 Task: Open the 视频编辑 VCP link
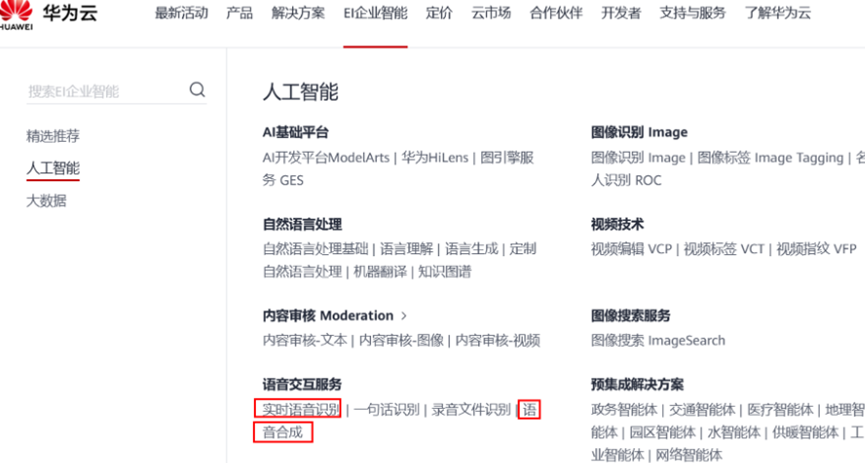631,249
